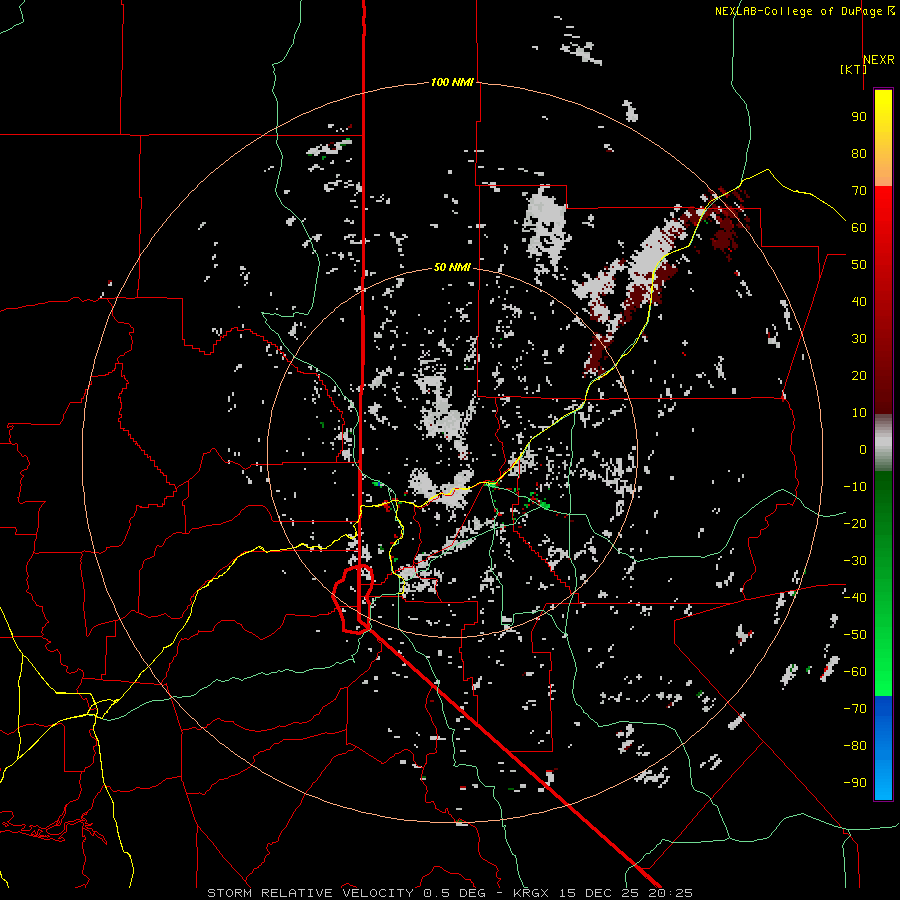
Task: Click the "15 DEC 25 20:25" timestamp
Action: (x=626, y=893)
